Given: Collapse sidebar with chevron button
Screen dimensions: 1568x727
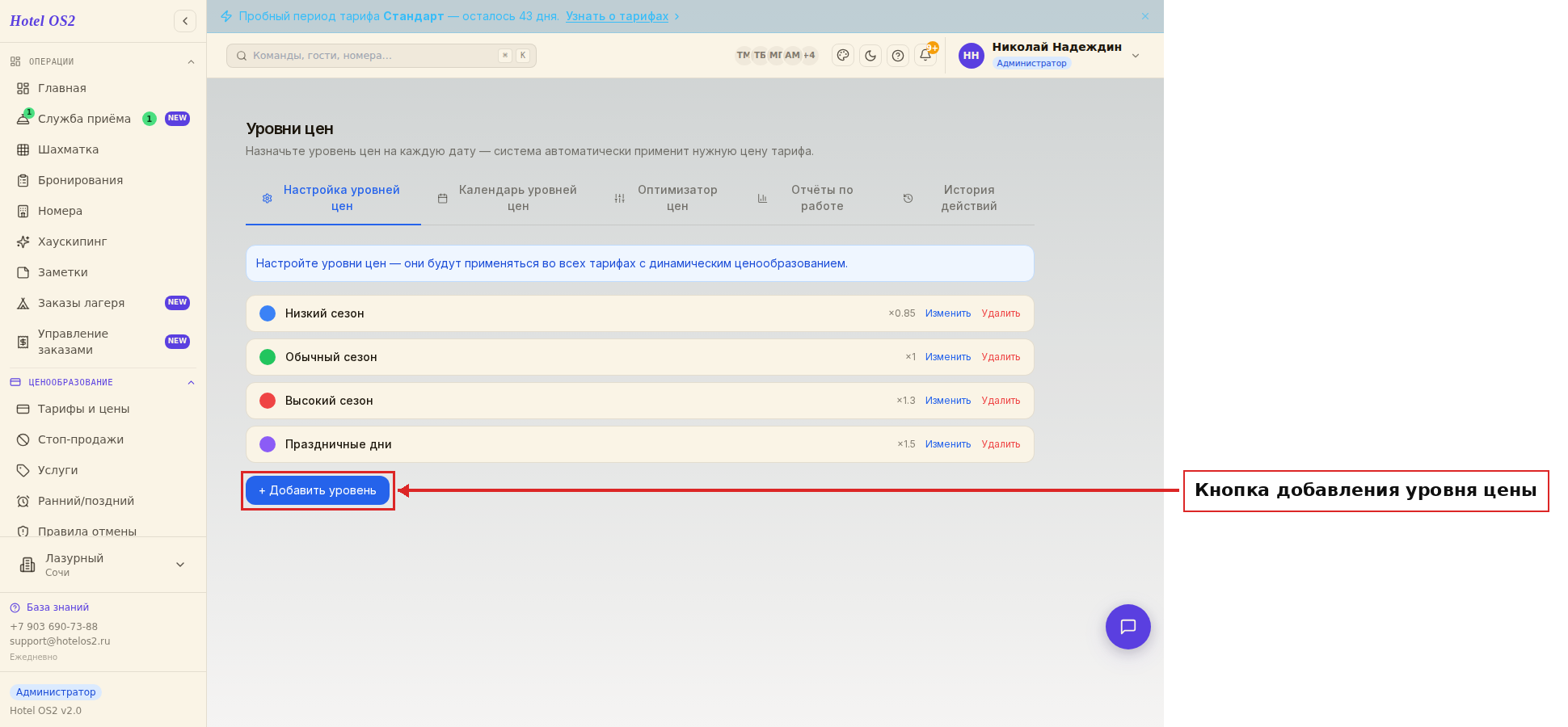Looking at the screenshot, I should (185, 21).
